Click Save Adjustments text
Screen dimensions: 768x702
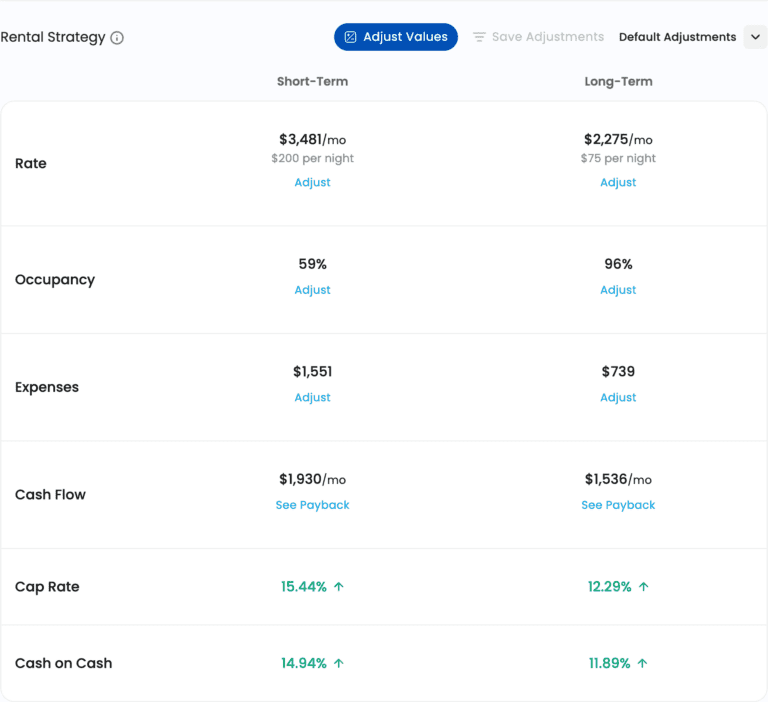[547, 37]
